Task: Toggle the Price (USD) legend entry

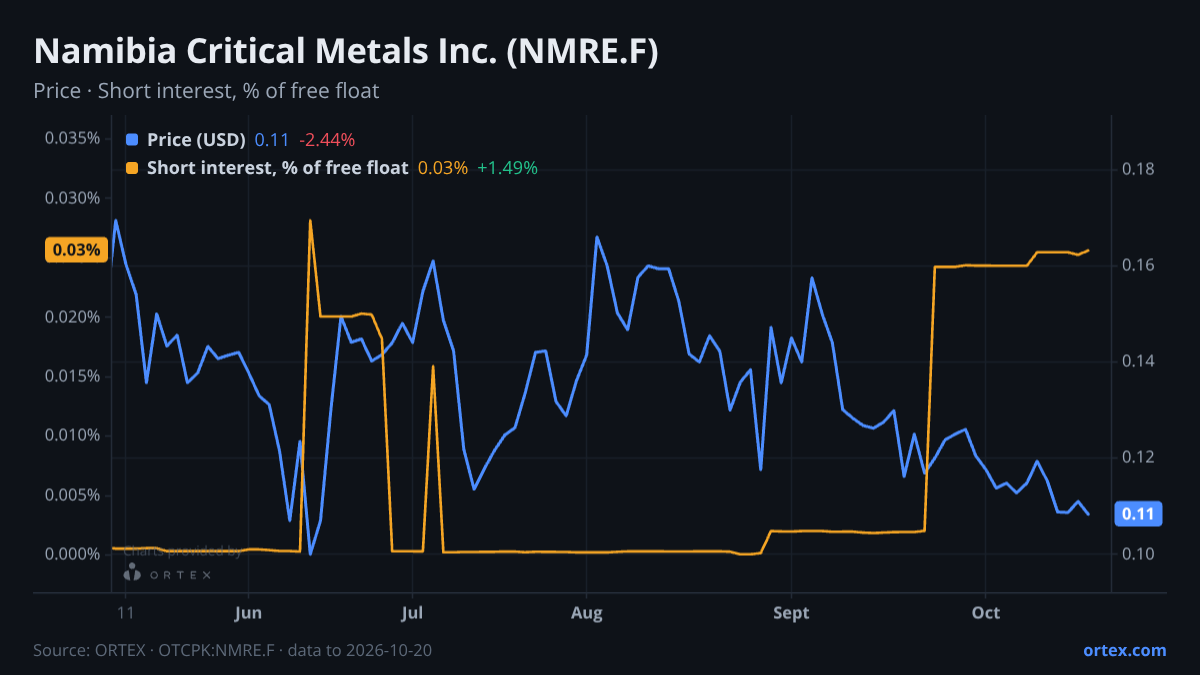Action: coord(196,140)
